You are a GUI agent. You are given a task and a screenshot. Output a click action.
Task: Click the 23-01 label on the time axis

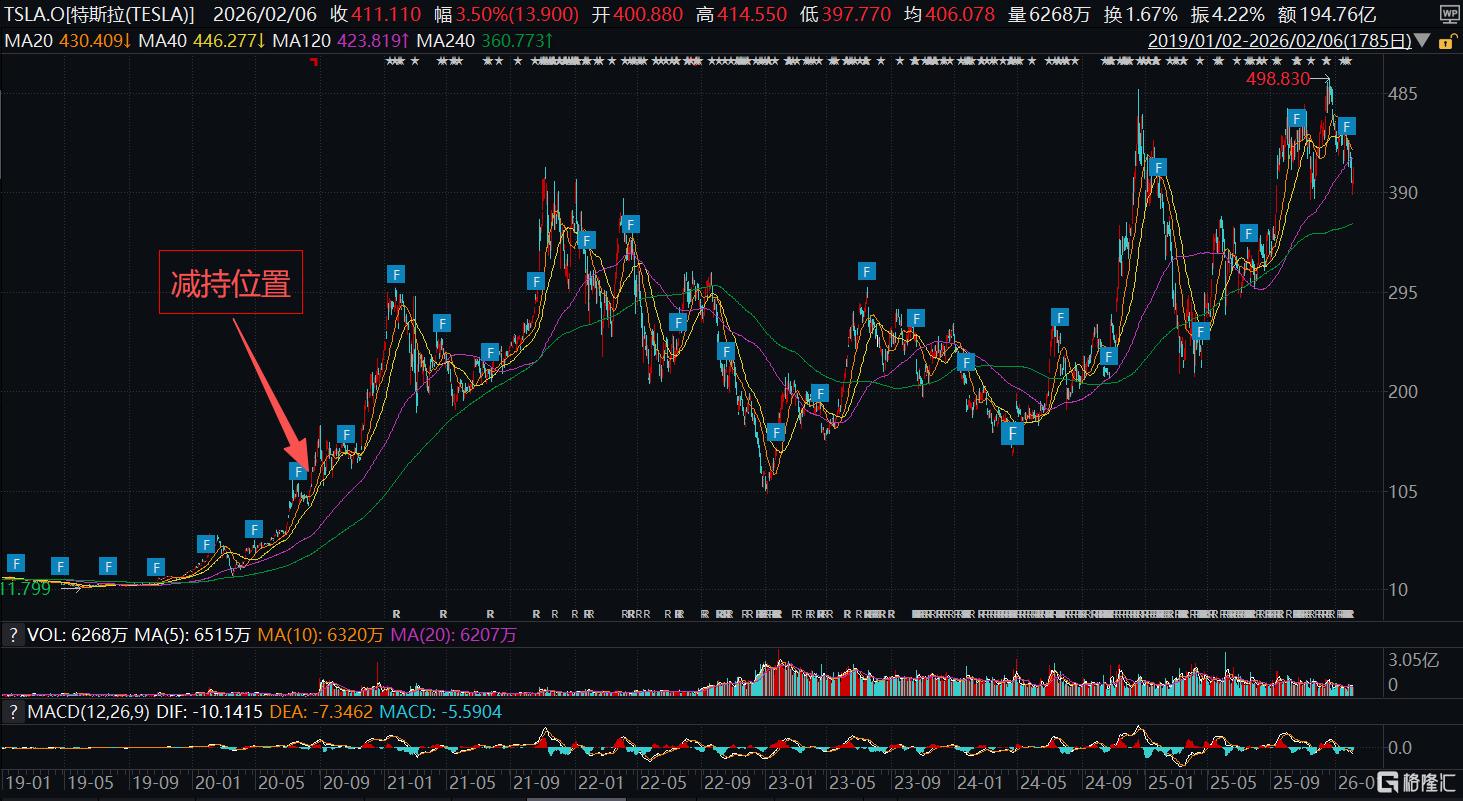791,782
